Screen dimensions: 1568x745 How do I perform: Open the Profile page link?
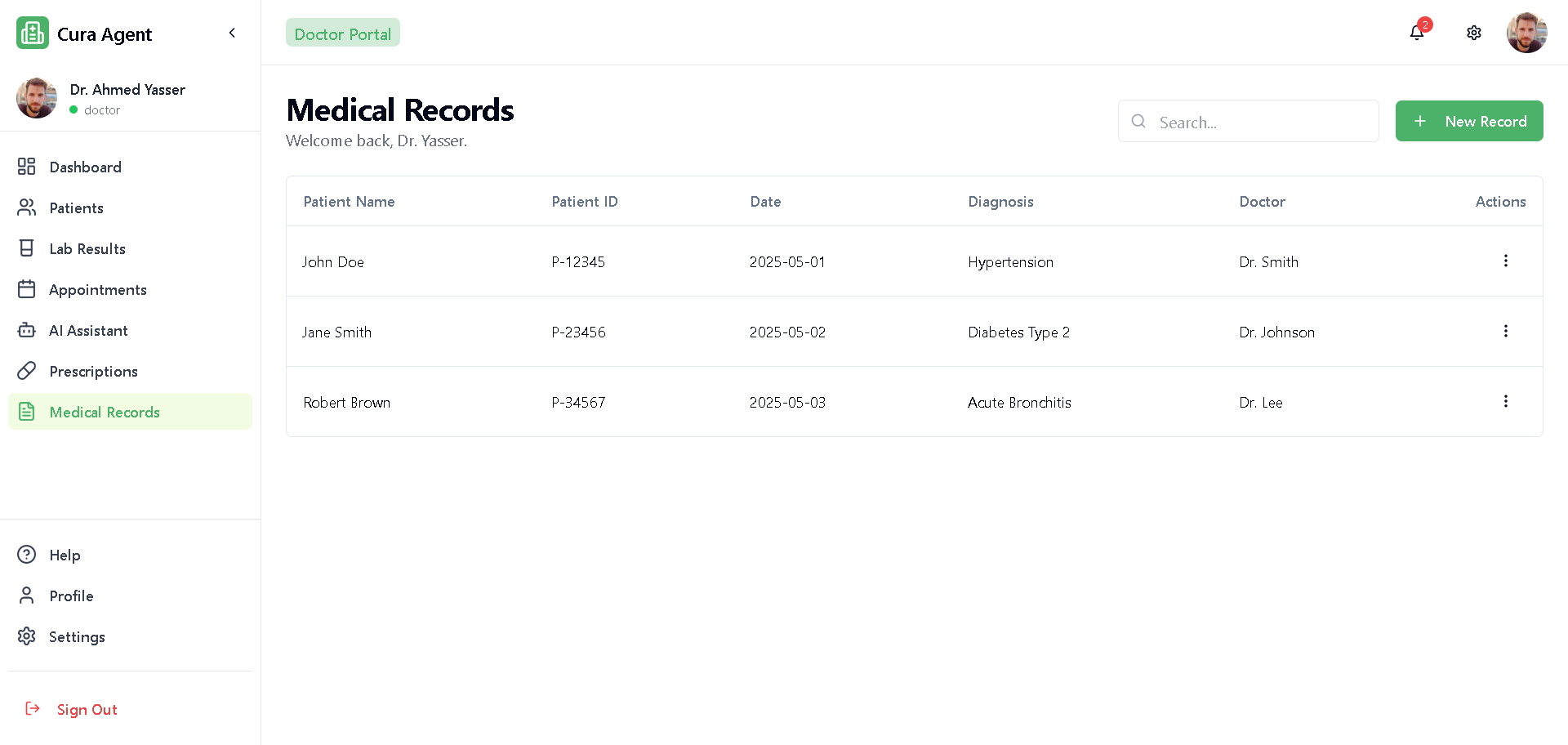[71, 596]
